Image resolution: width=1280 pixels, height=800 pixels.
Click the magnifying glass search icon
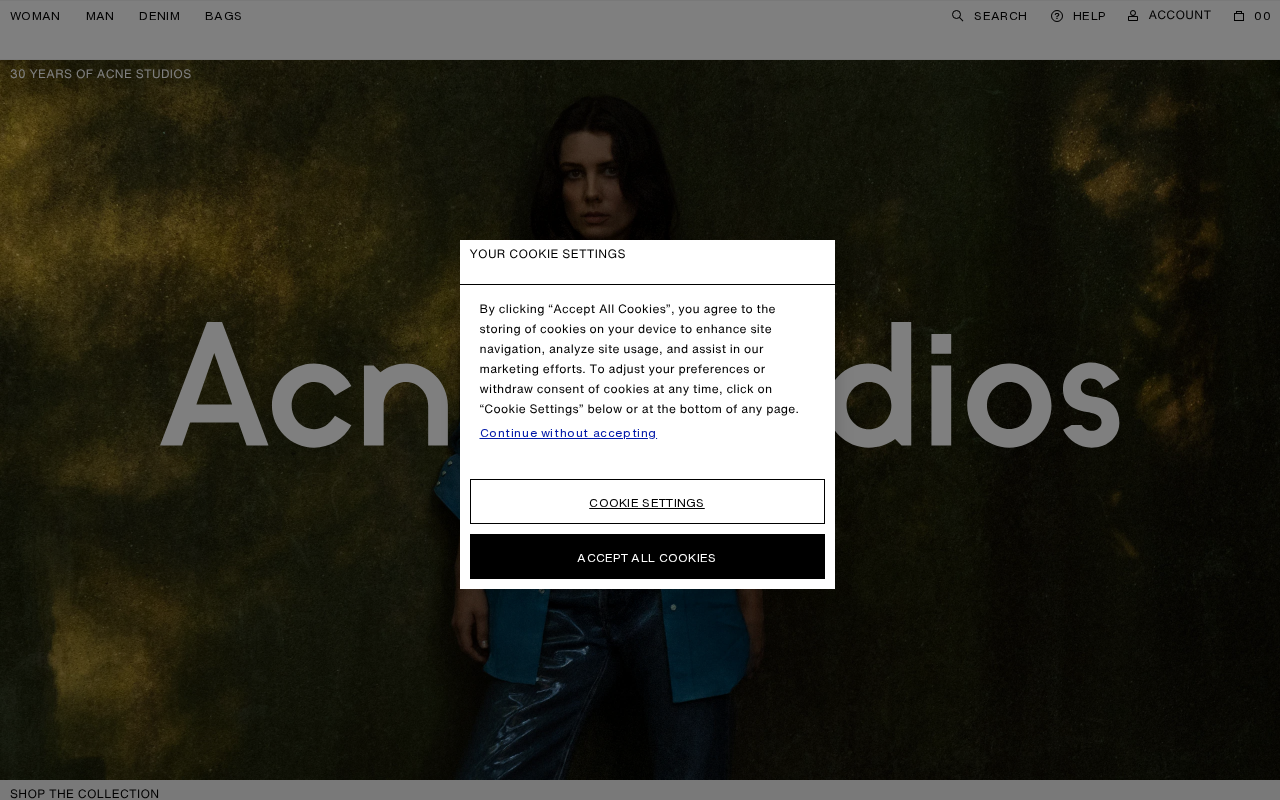click(x=958, y=16)
